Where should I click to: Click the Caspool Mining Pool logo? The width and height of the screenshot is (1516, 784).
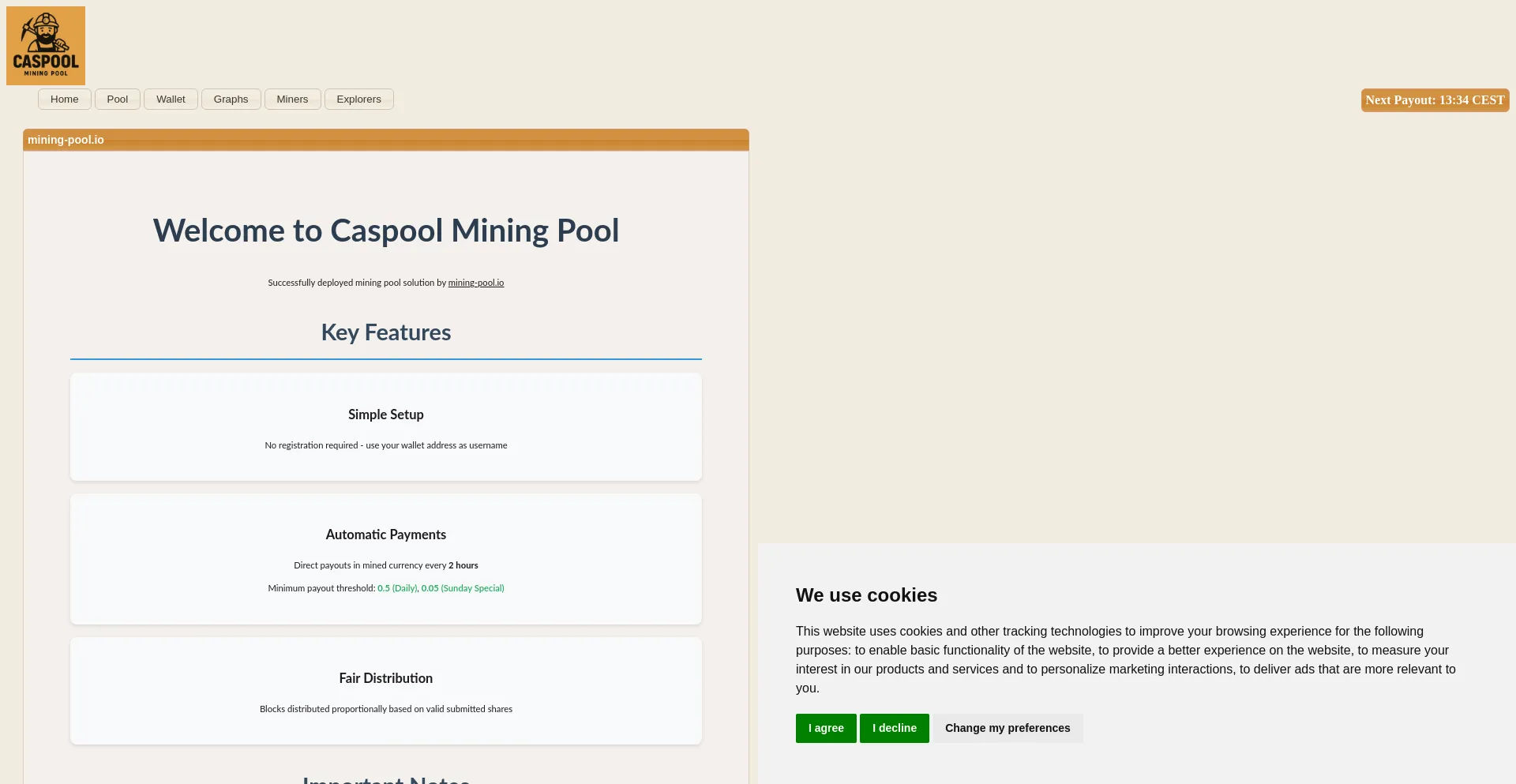pyautogui.click(x=46, y=46)
